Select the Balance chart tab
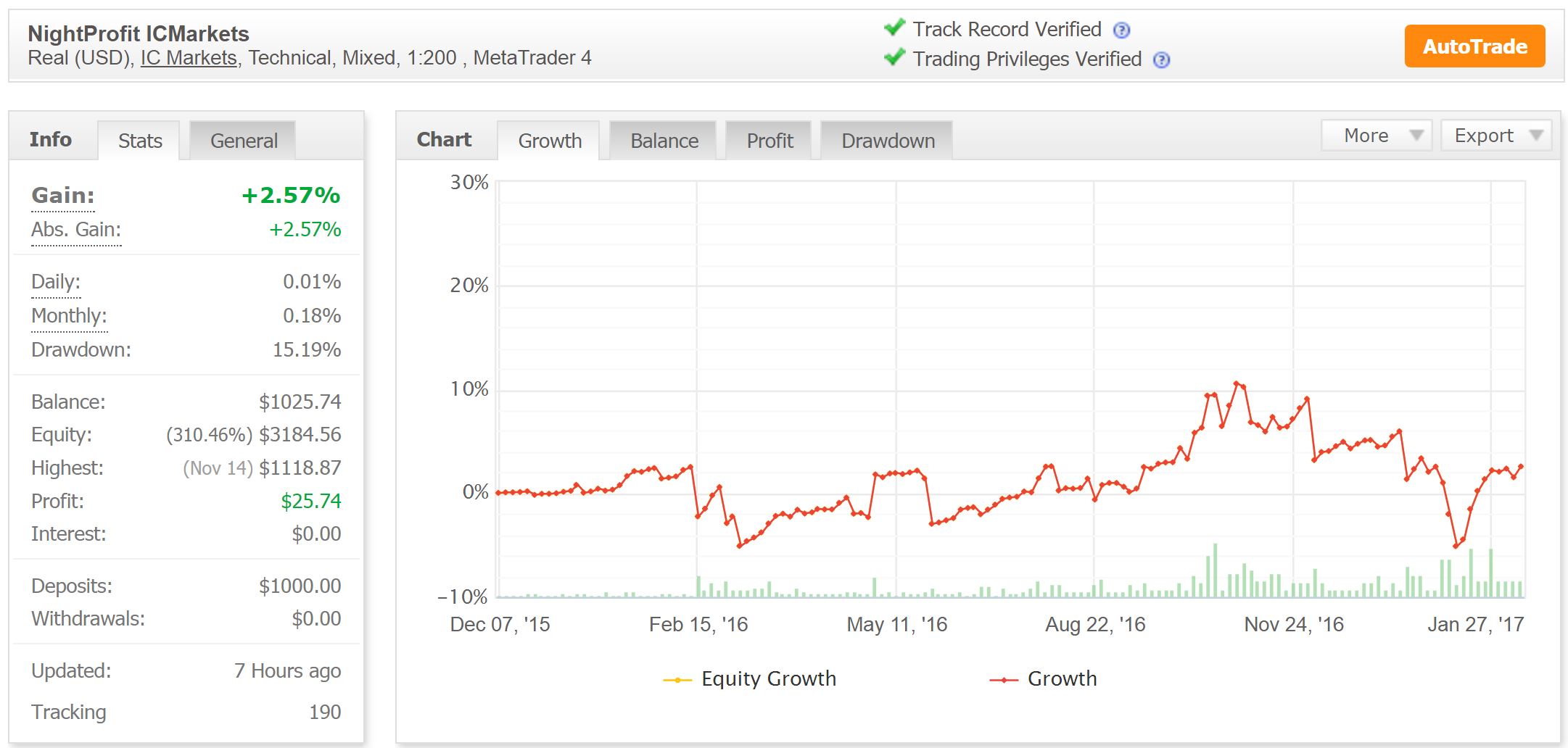This screenshot has width=1568, height=748. [x=664, y=141]
